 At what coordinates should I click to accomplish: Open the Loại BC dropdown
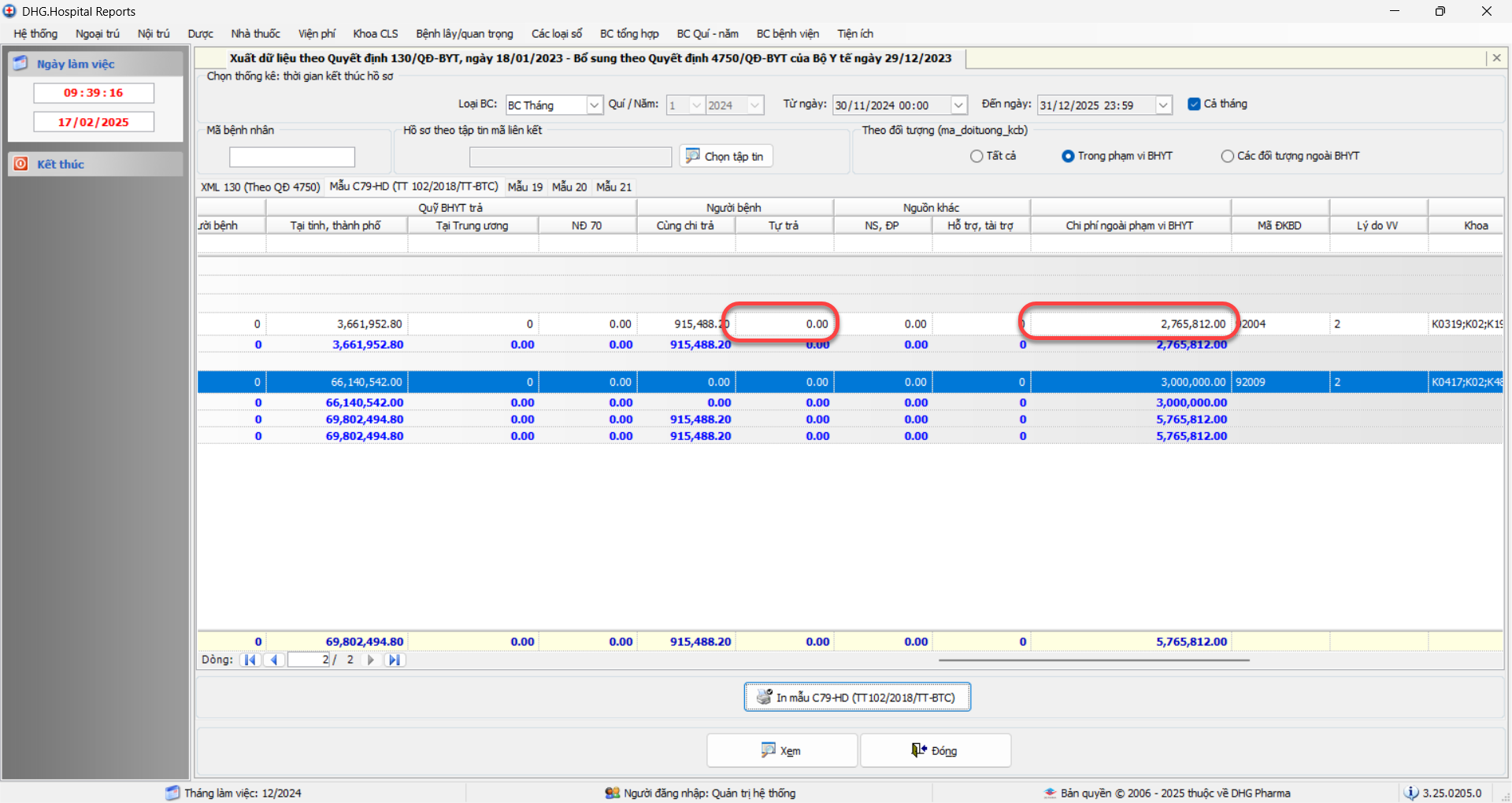[x=595, y=105]
